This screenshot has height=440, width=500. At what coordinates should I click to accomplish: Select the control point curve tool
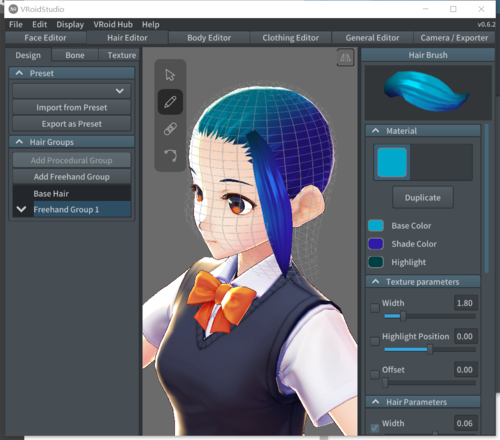(x=170, y=156)
